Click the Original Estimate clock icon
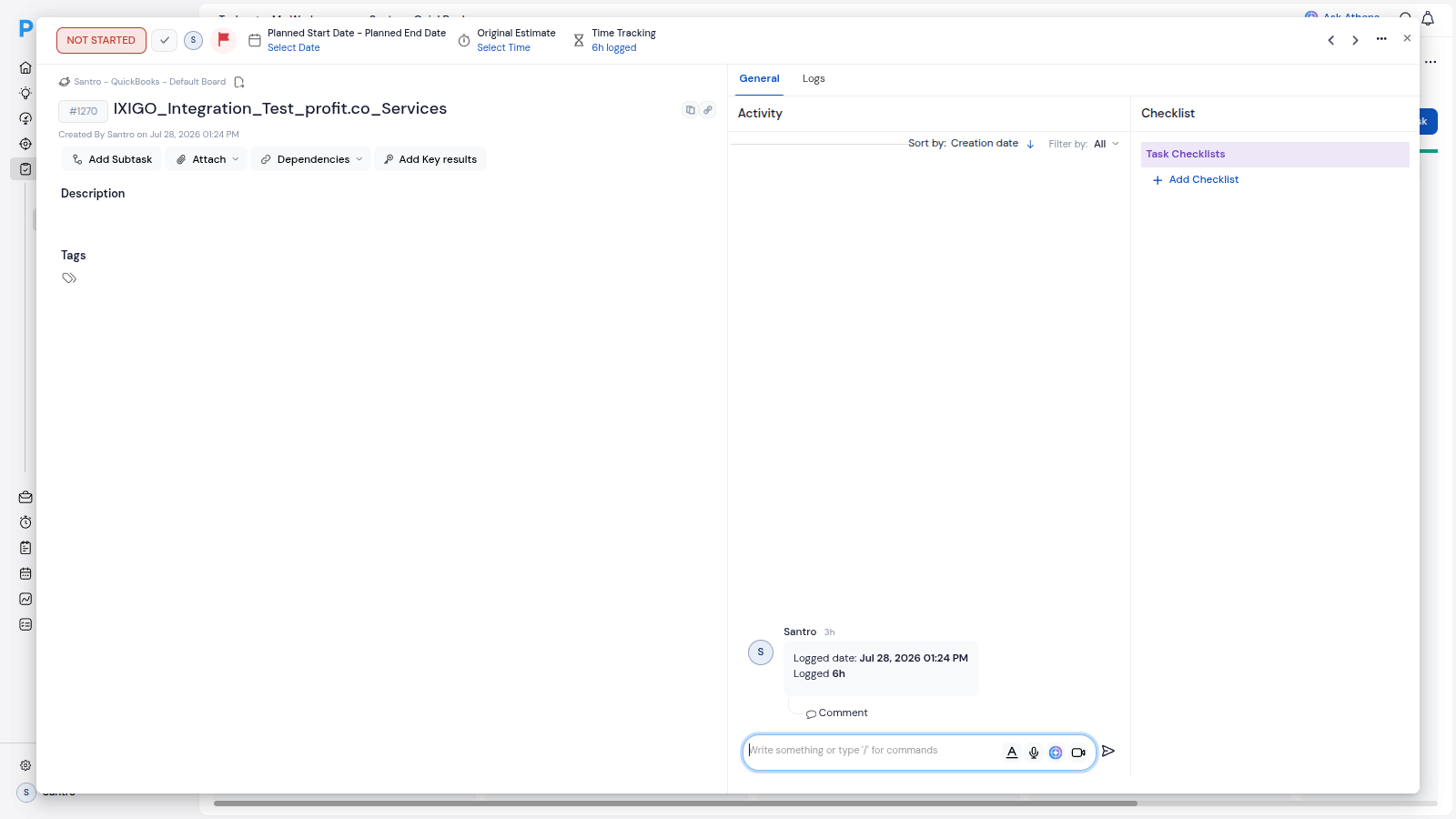Viewport: 1456px width, 819px height. pos(464,41)
